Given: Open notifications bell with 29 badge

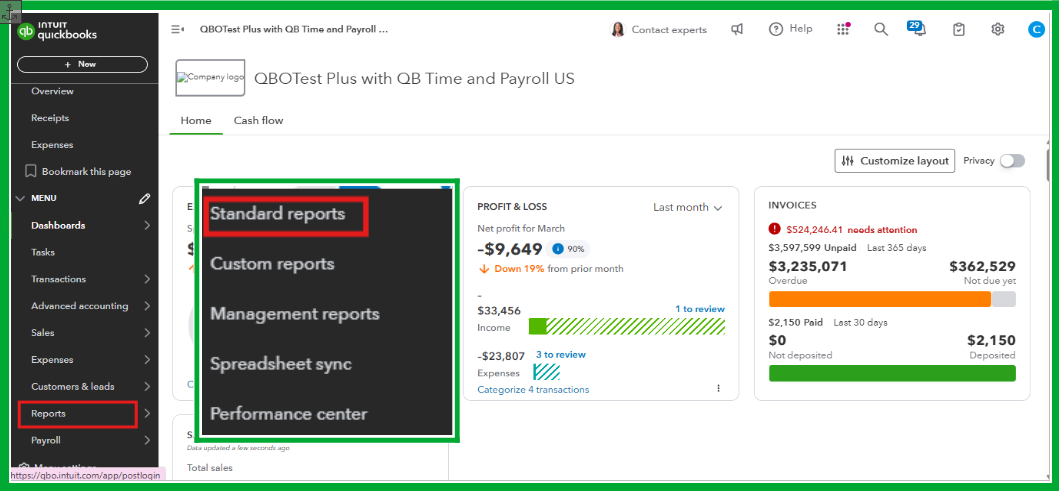Looking at the screenshot, I should pos(917,28).
